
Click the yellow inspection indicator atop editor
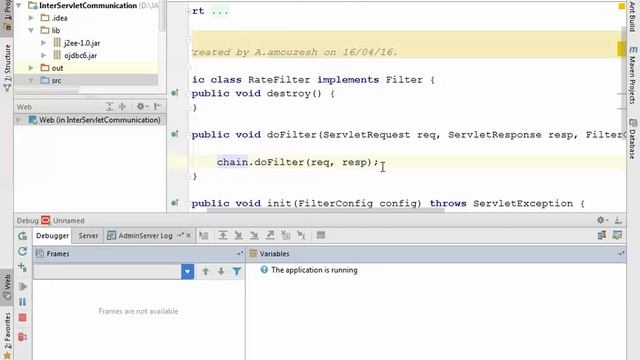622,6
